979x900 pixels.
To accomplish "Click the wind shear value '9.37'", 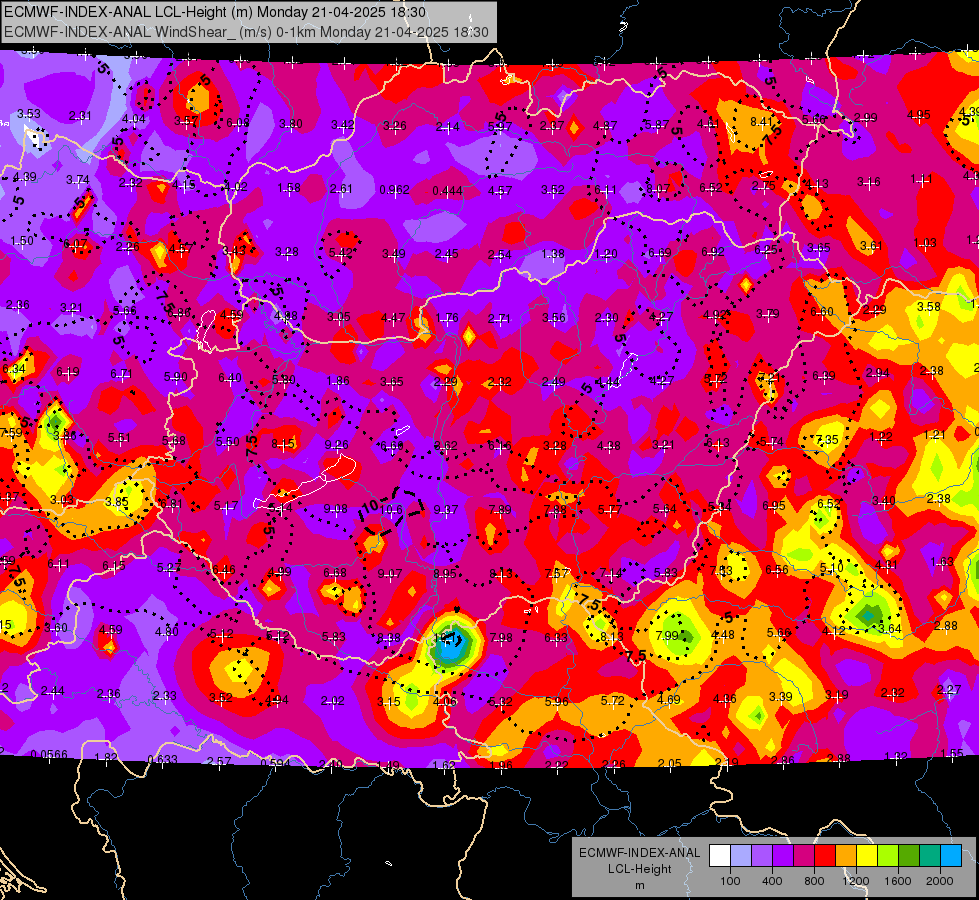I will [x=446, y=510].
